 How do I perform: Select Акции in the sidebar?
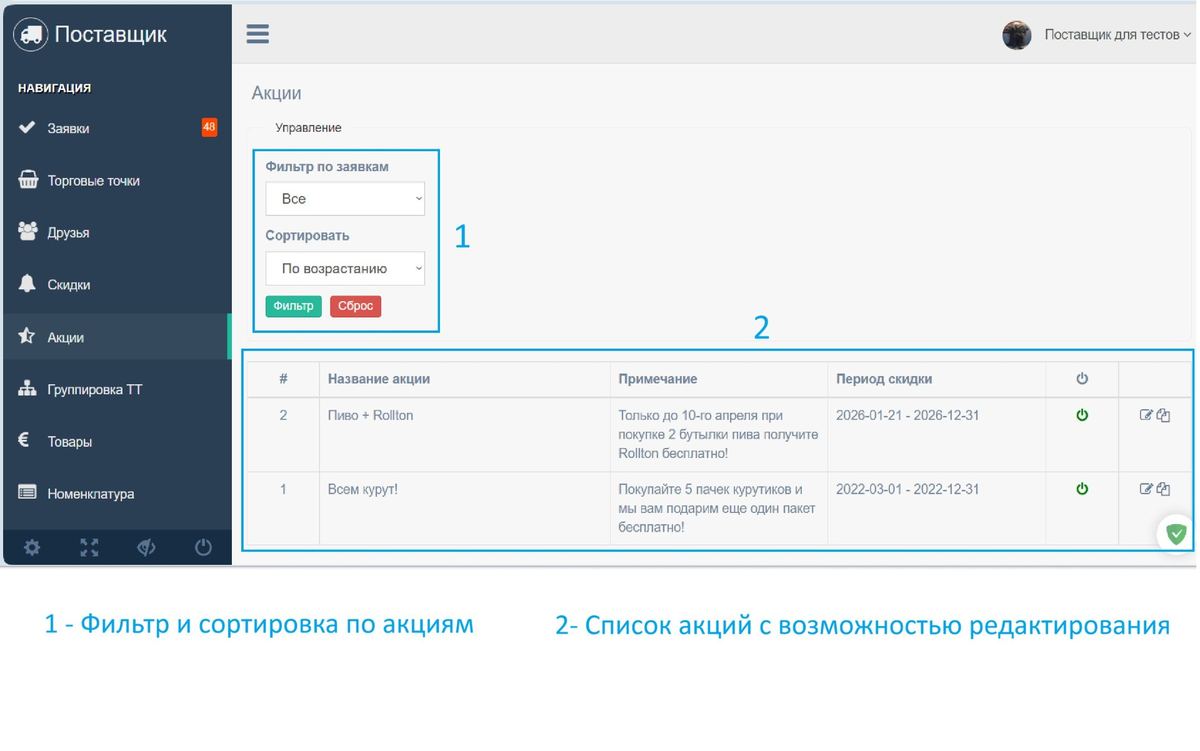[x=116, y=337]
